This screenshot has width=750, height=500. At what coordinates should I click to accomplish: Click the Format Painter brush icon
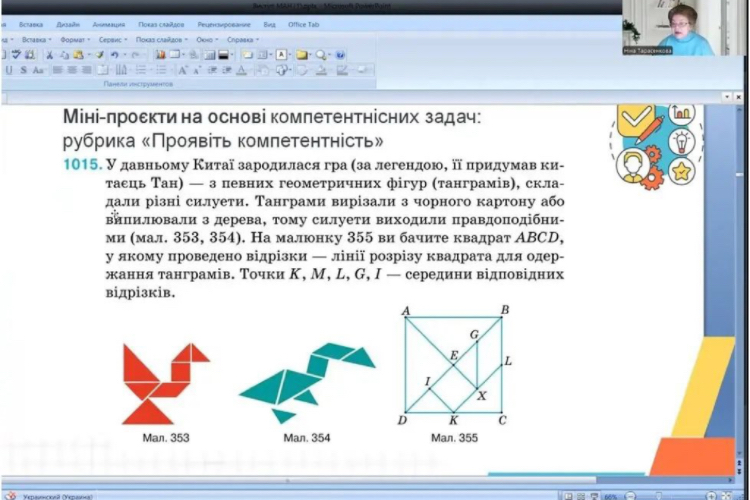(101, 55)
